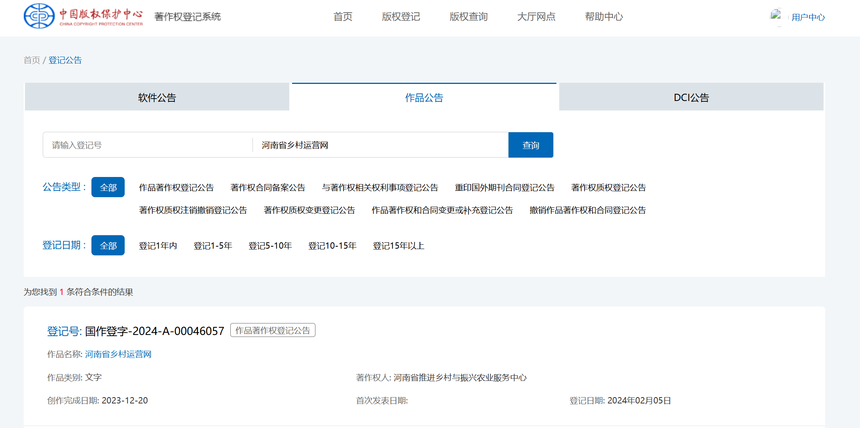Viewport: 860px width, 428px height.
Task: Open 版权查询 menu item
Action: tap(468, 16)
